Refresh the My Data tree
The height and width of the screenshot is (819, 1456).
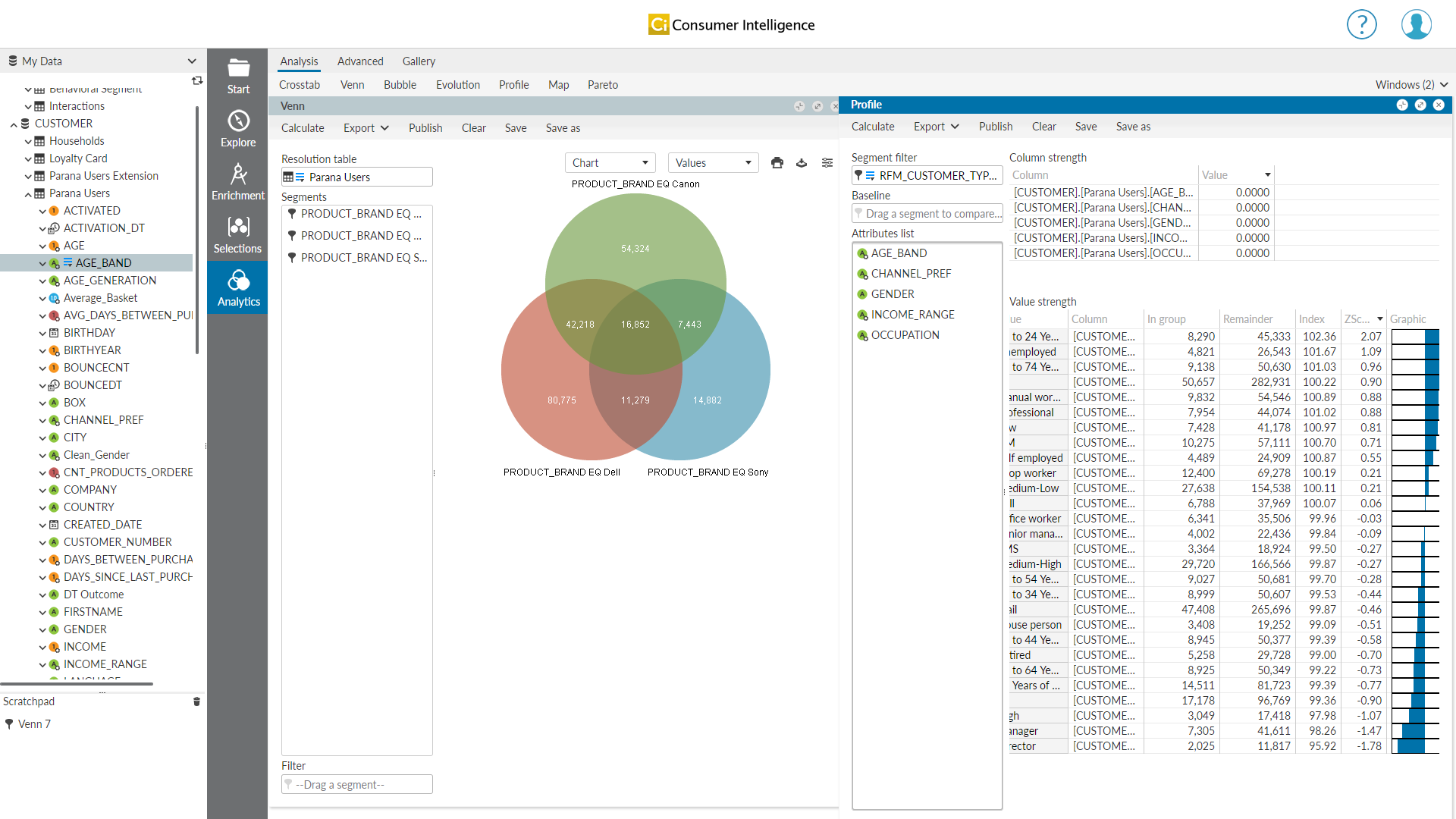click(x=197, y=80)
